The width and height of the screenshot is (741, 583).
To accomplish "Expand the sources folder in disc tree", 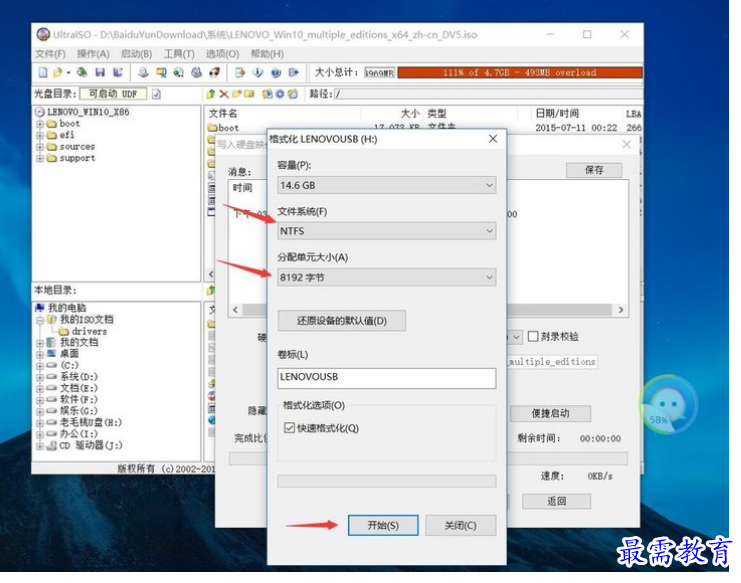I will [x=40, y=147].
